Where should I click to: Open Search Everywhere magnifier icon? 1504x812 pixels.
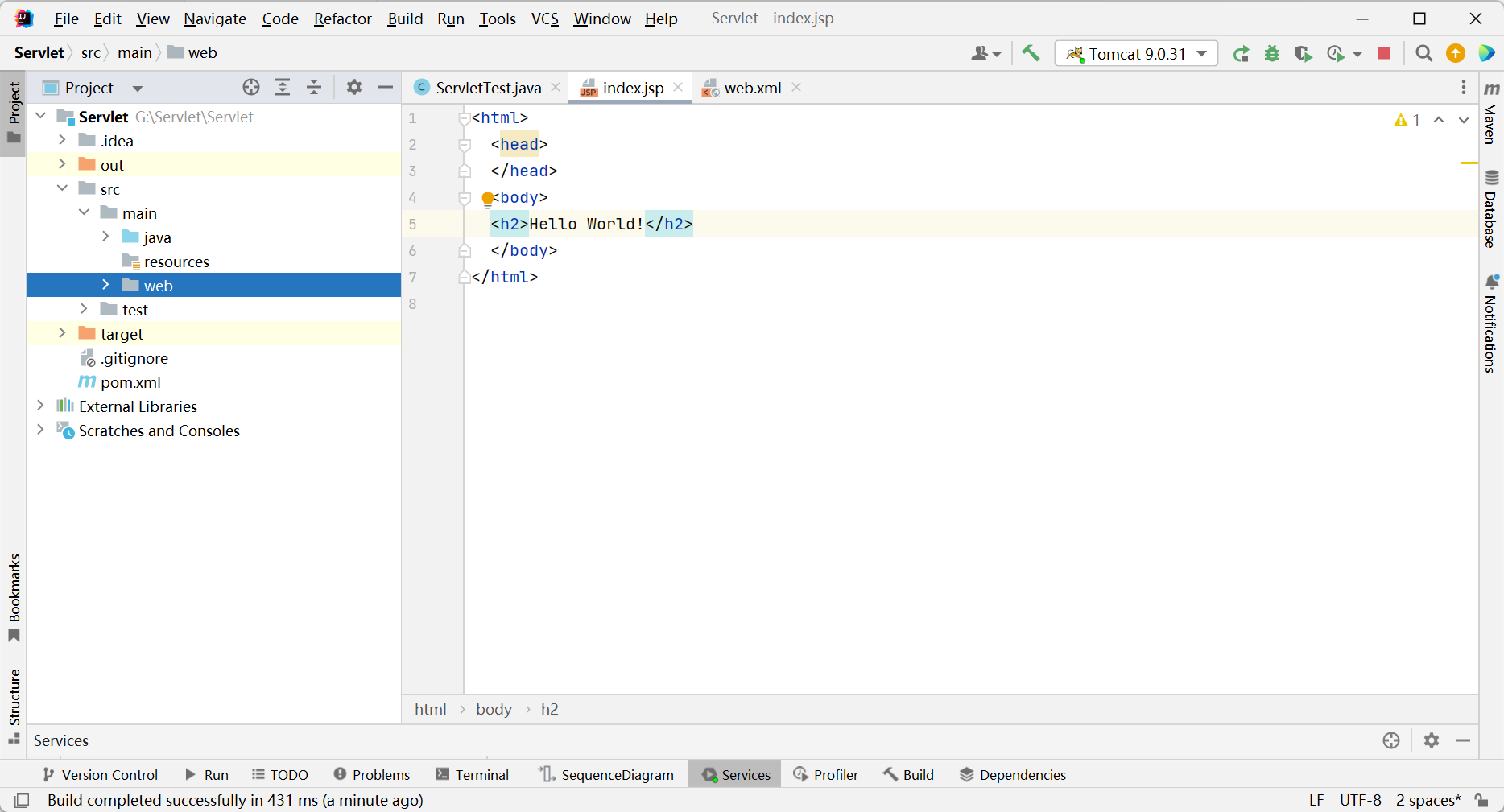[x=1423, y=53]
